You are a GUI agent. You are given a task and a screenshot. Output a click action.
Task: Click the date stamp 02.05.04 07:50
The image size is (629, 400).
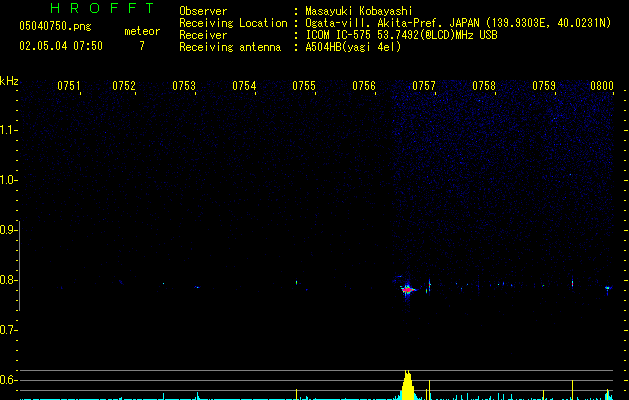pyautogui.click(x=61, y=46)
